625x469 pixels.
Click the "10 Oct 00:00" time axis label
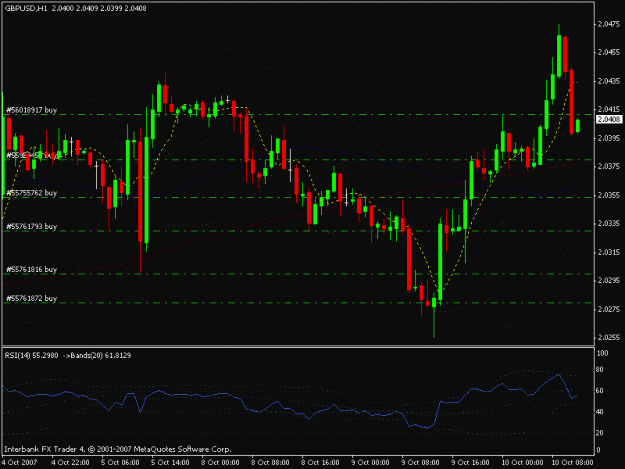(522, 462)
